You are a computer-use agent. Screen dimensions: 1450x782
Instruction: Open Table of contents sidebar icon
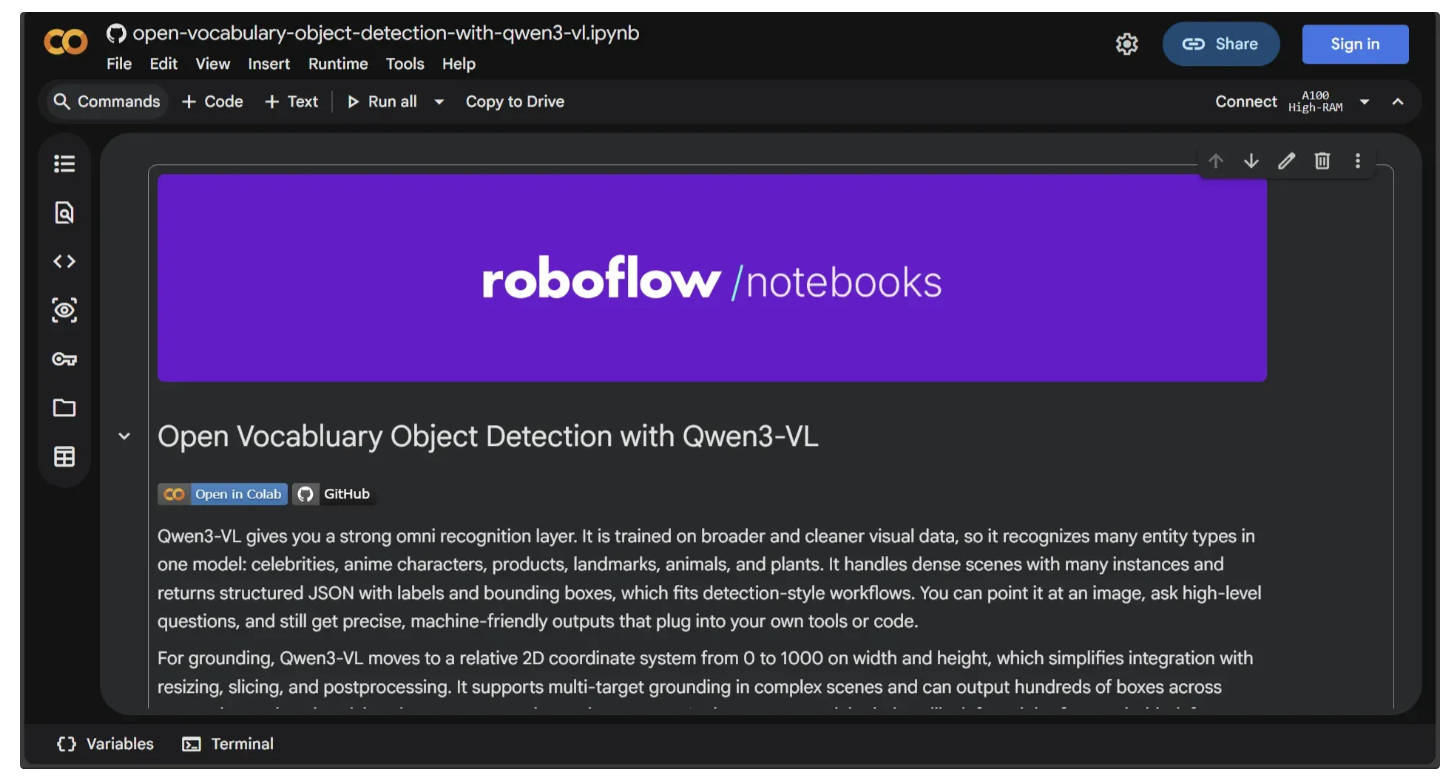point(64,163)
